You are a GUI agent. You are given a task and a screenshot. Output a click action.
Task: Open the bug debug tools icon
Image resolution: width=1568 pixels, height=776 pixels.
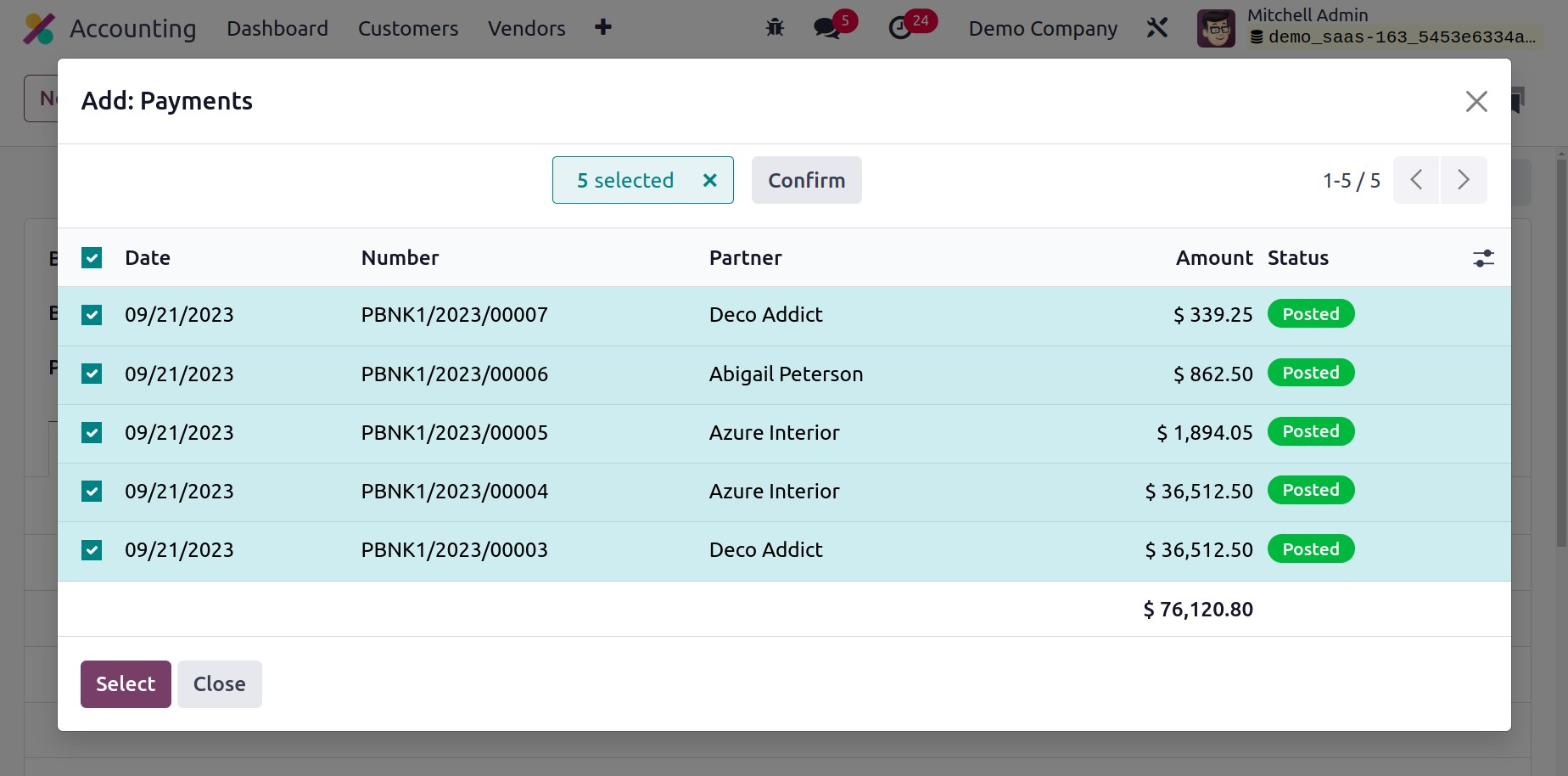tap(775, 28)
